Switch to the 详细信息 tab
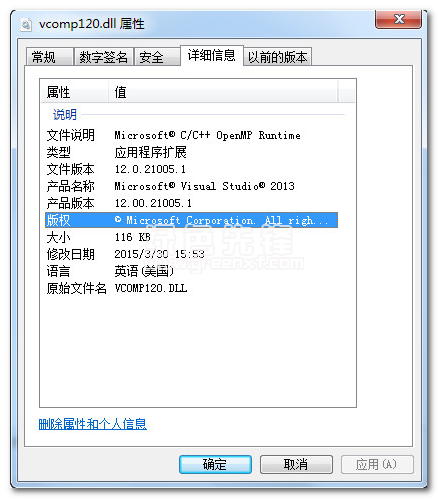 212,55
